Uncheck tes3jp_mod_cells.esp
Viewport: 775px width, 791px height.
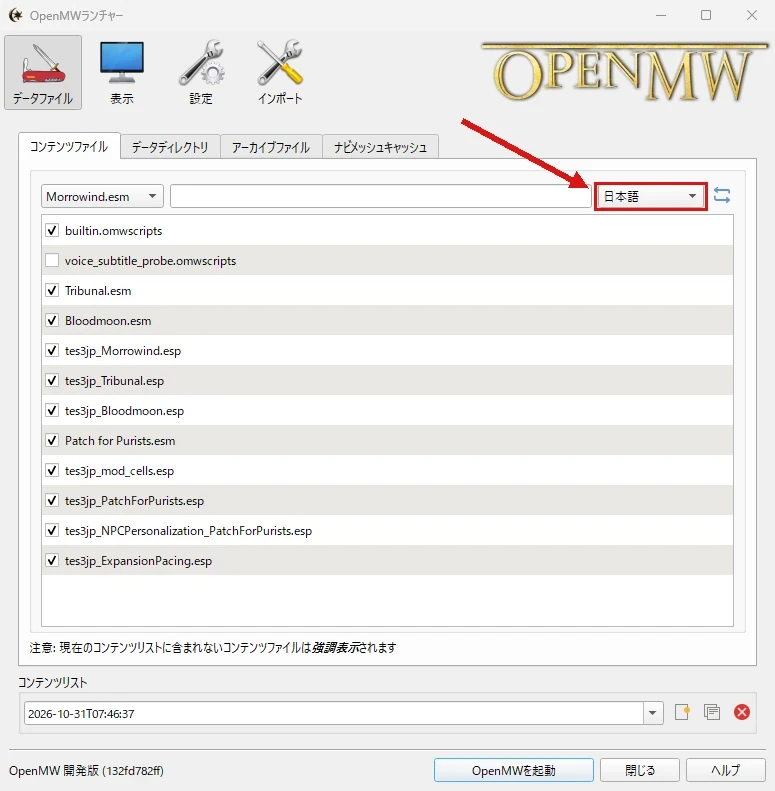52,471
